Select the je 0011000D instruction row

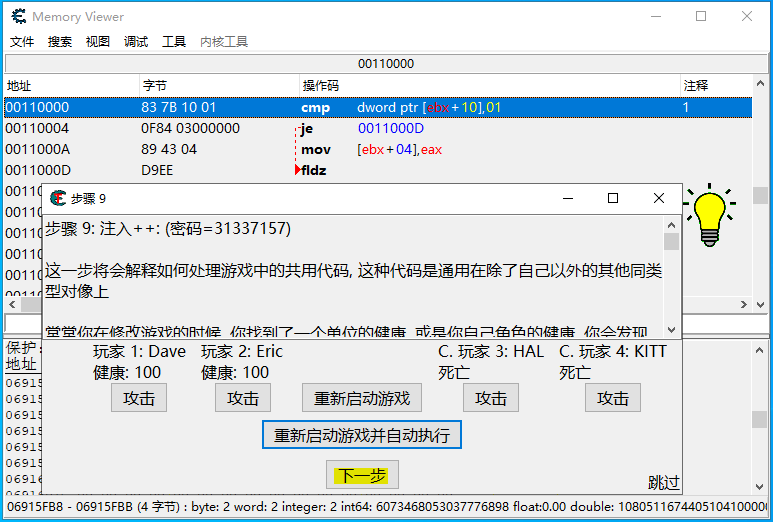(378, 129)
